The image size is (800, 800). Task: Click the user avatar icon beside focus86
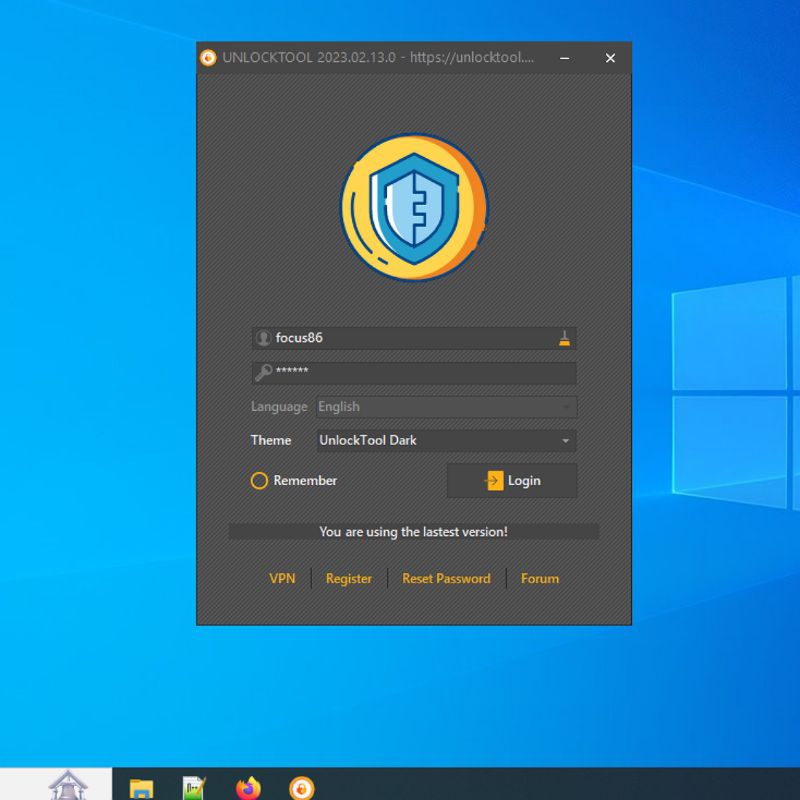263,338
